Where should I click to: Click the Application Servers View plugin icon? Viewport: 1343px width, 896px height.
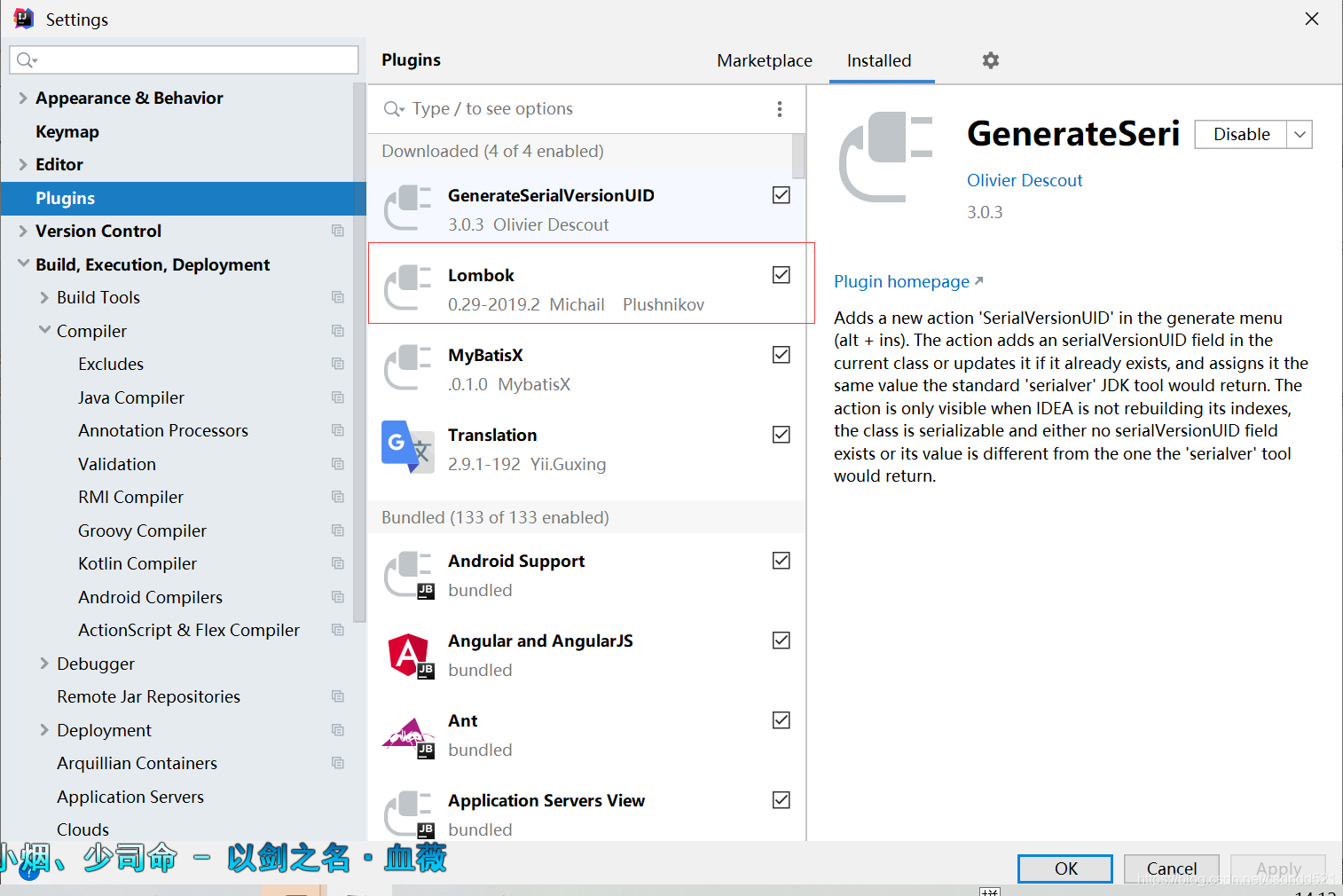tap(408, 813)
